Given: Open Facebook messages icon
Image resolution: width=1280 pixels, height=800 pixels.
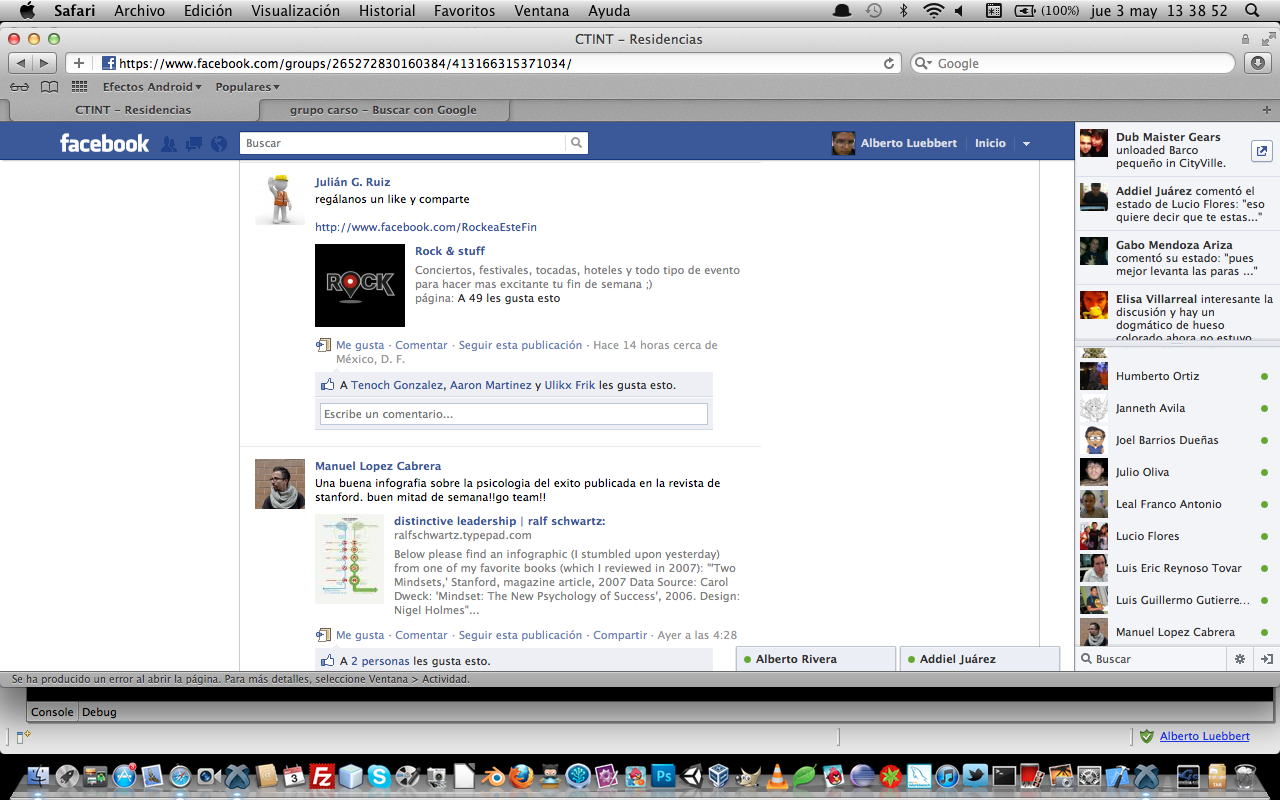Looking at the screenshot, I should click(x=194, y=143).
